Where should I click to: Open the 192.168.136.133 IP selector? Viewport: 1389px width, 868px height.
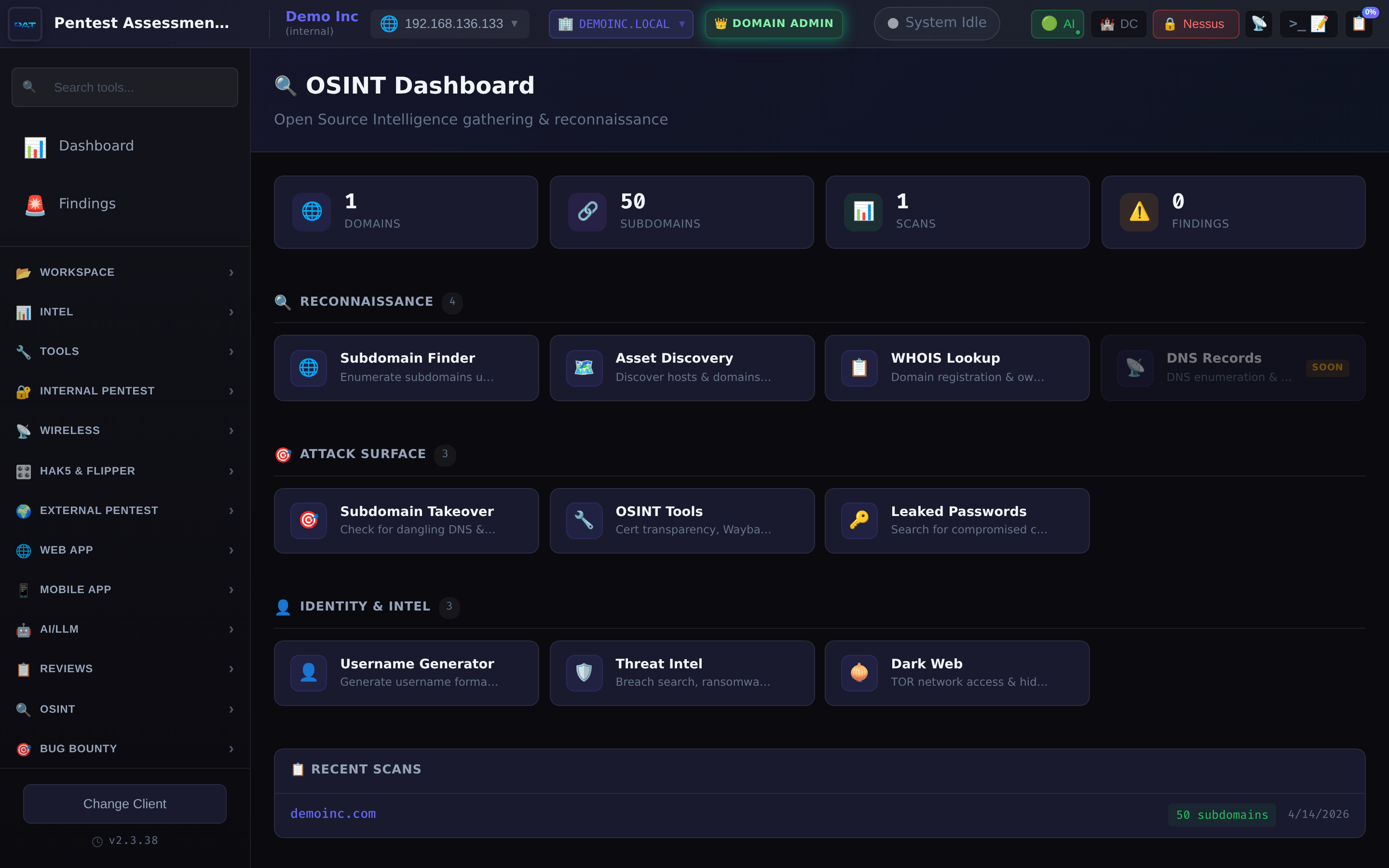pos(450,24)
